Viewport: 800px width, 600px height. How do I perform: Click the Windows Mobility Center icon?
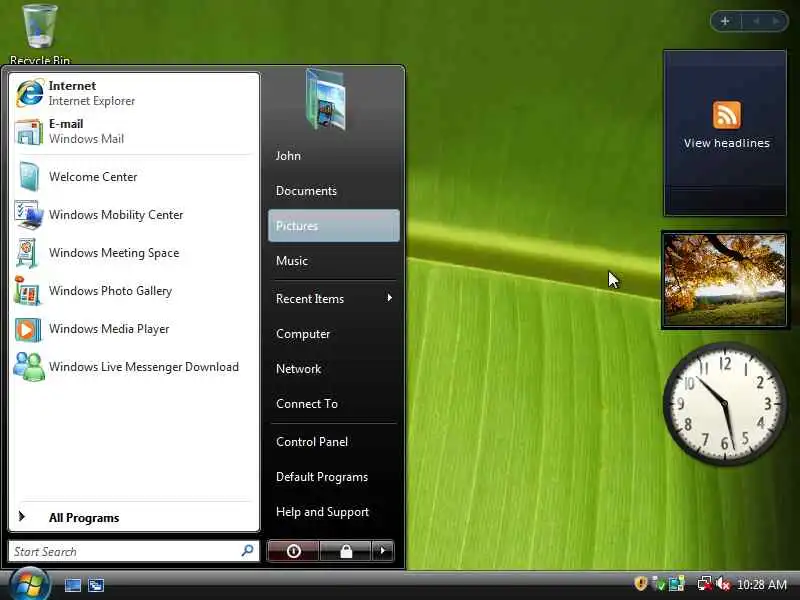point(29,215)
